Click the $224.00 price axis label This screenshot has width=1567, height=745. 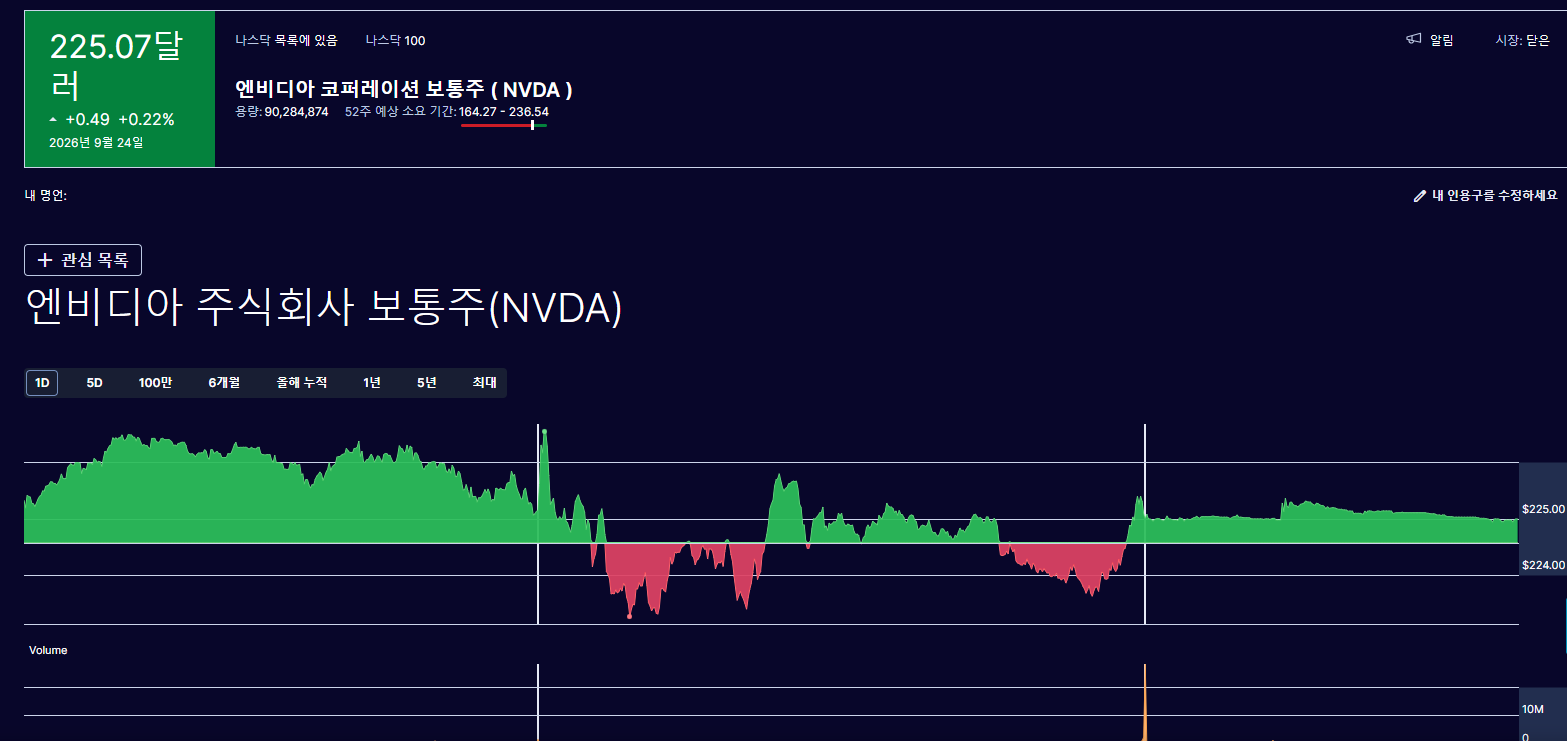pos(1543,565)
